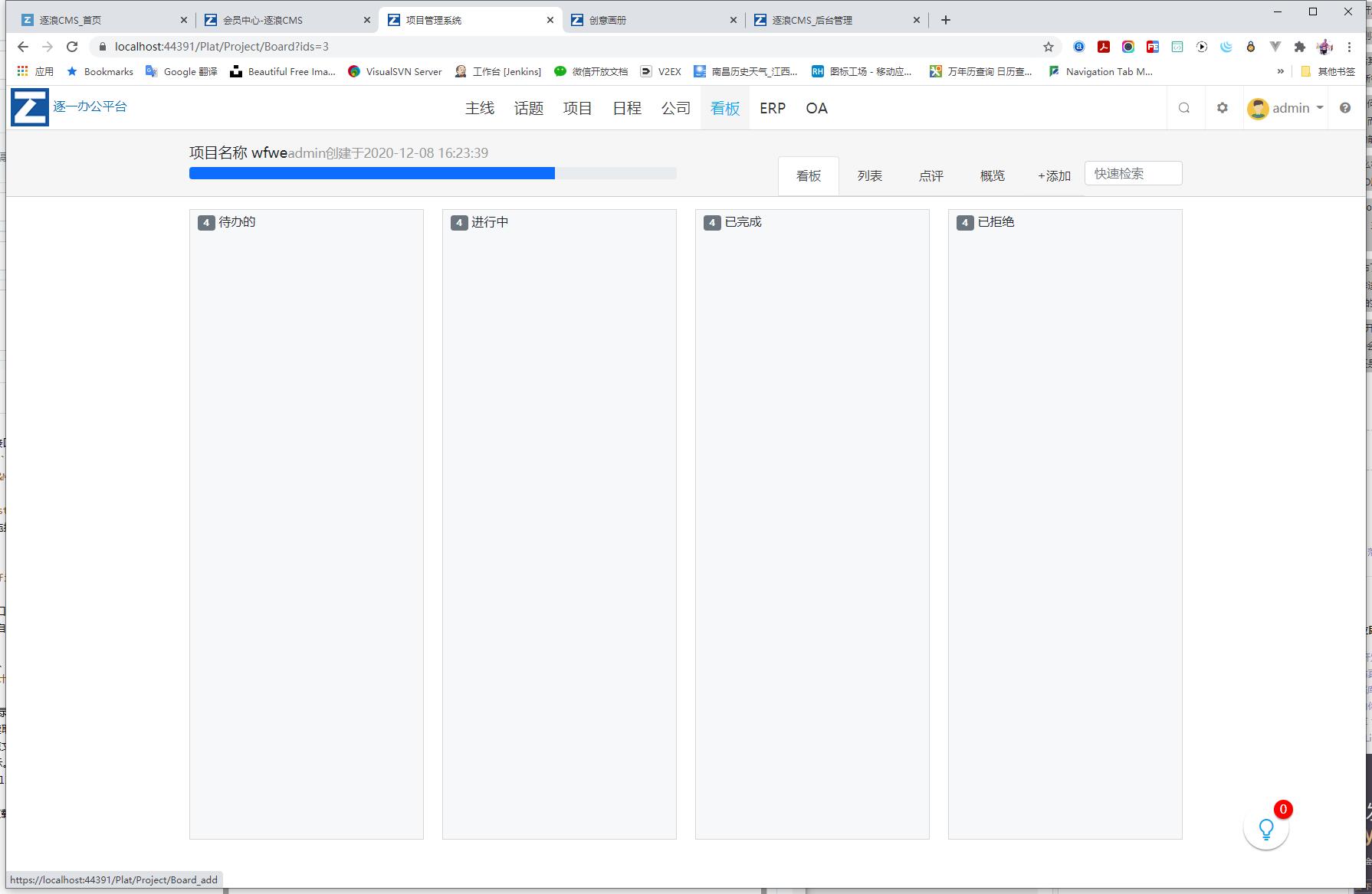Switch to the 概览 tab
This screenshot has height=894, width=1372.
click(x=992, y=175)
